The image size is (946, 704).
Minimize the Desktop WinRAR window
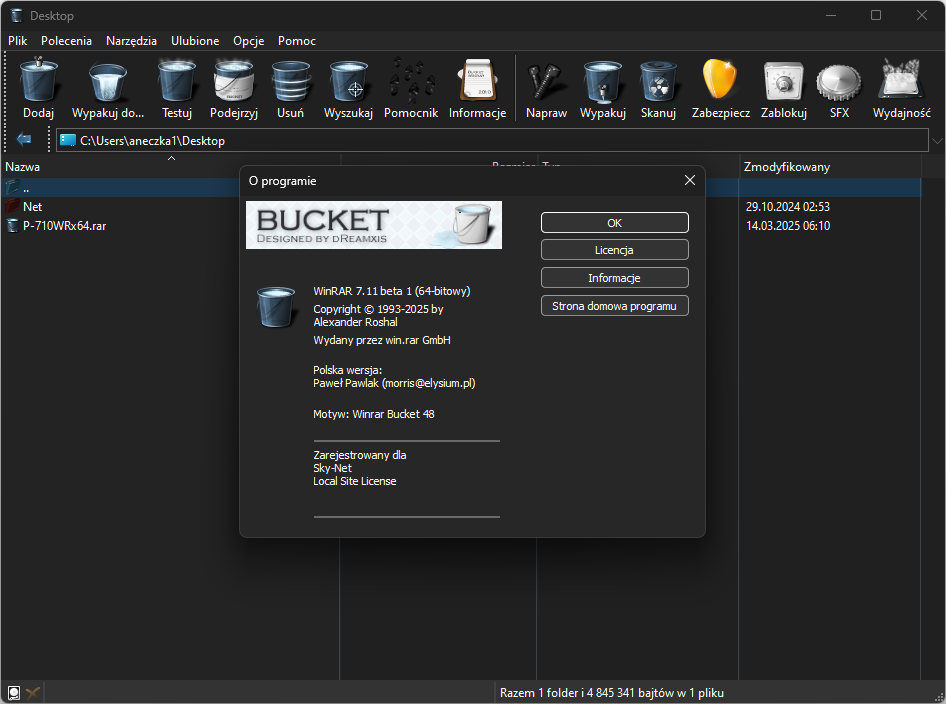click(x=831, y=15)
